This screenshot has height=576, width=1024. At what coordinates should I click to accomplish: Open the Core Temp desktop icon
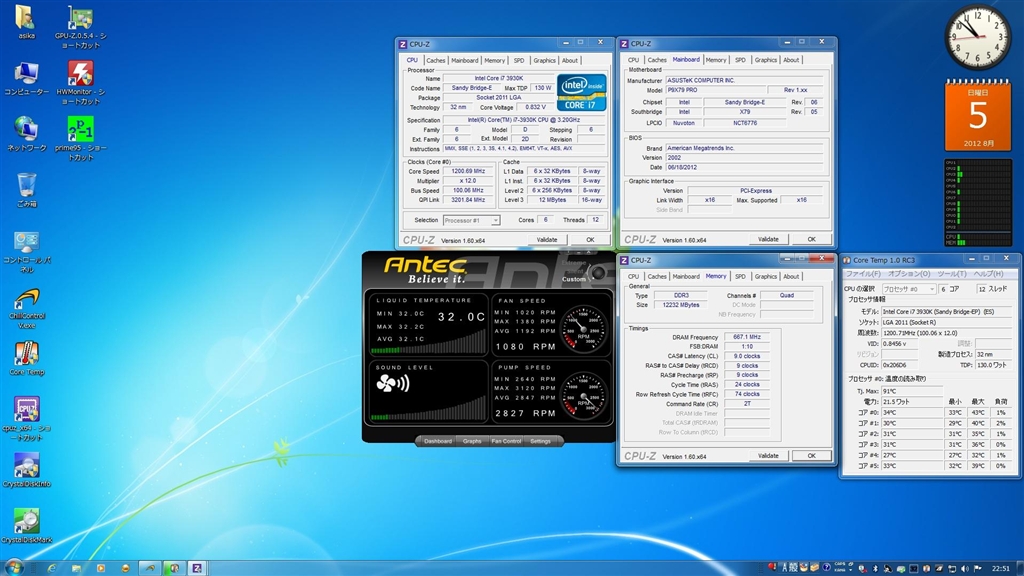coord(26,354)
